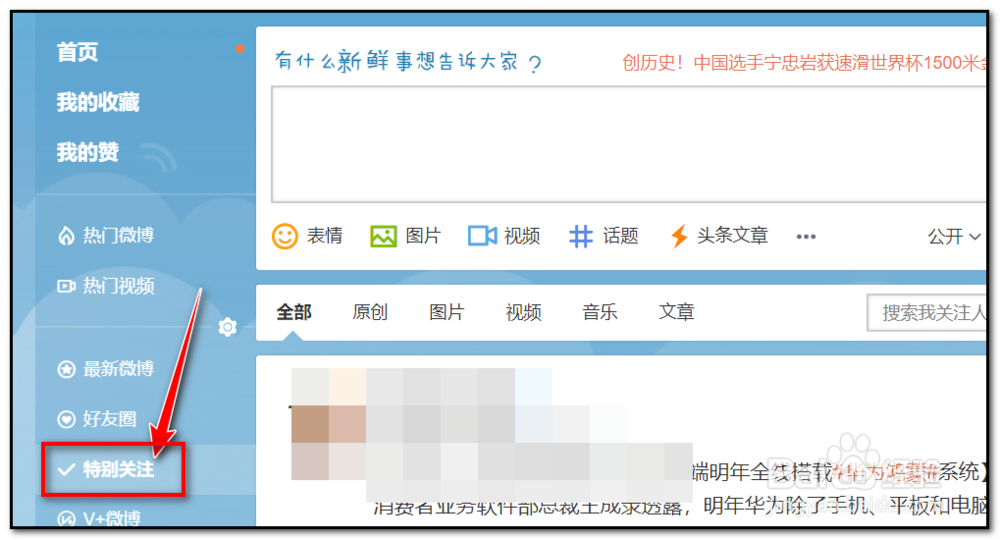
Task: Switch to the 音乐 feed tab
Action: click(x=600, y=312)
